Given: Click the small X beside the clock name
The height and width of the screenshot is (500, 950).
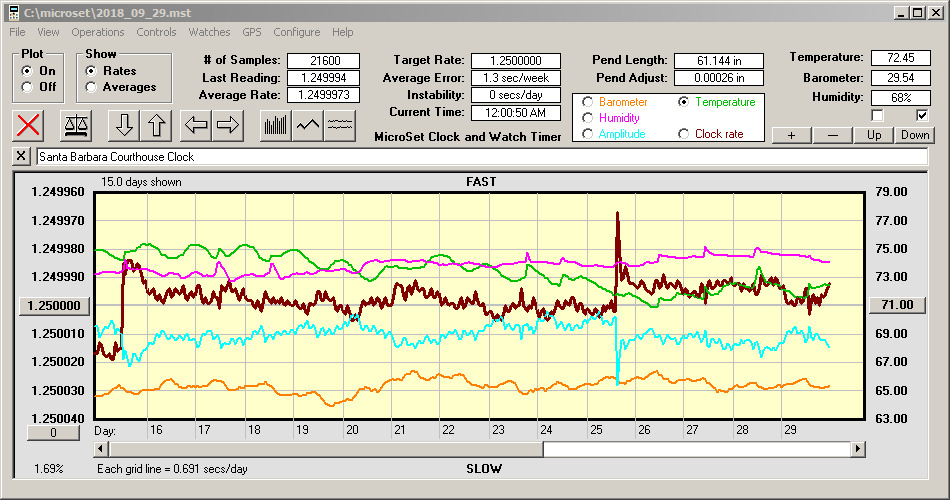Looking at the screenshot, I should 21,156.
